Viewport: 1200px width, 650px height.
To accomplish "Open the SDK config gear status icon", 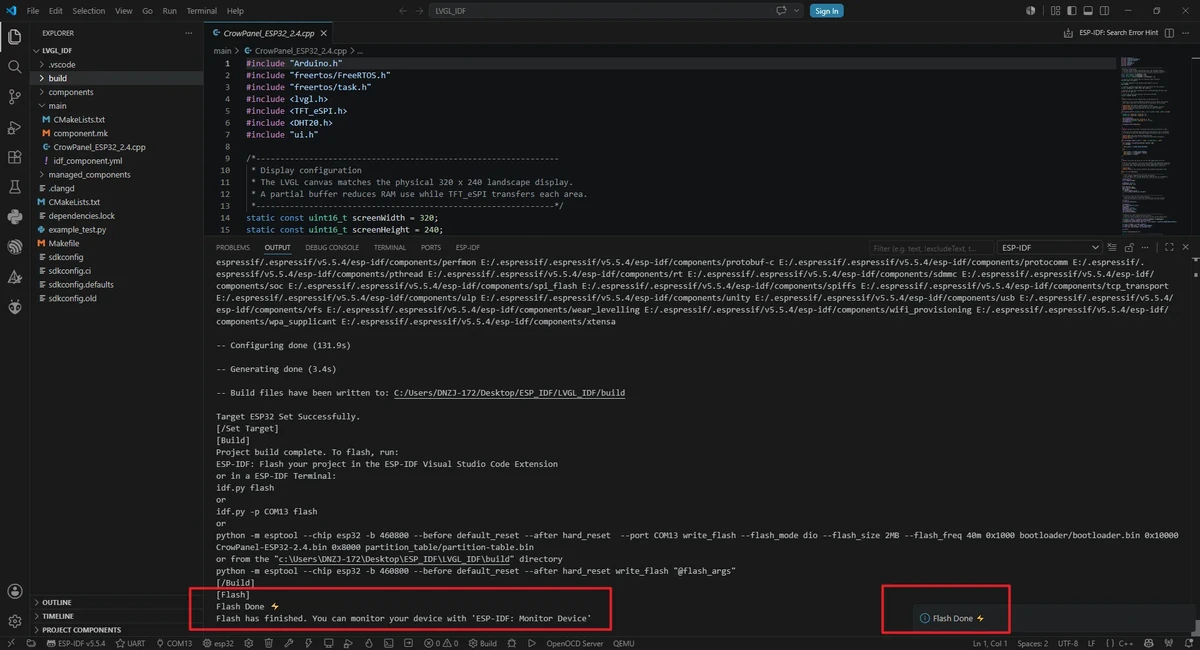I will [249, 643].
